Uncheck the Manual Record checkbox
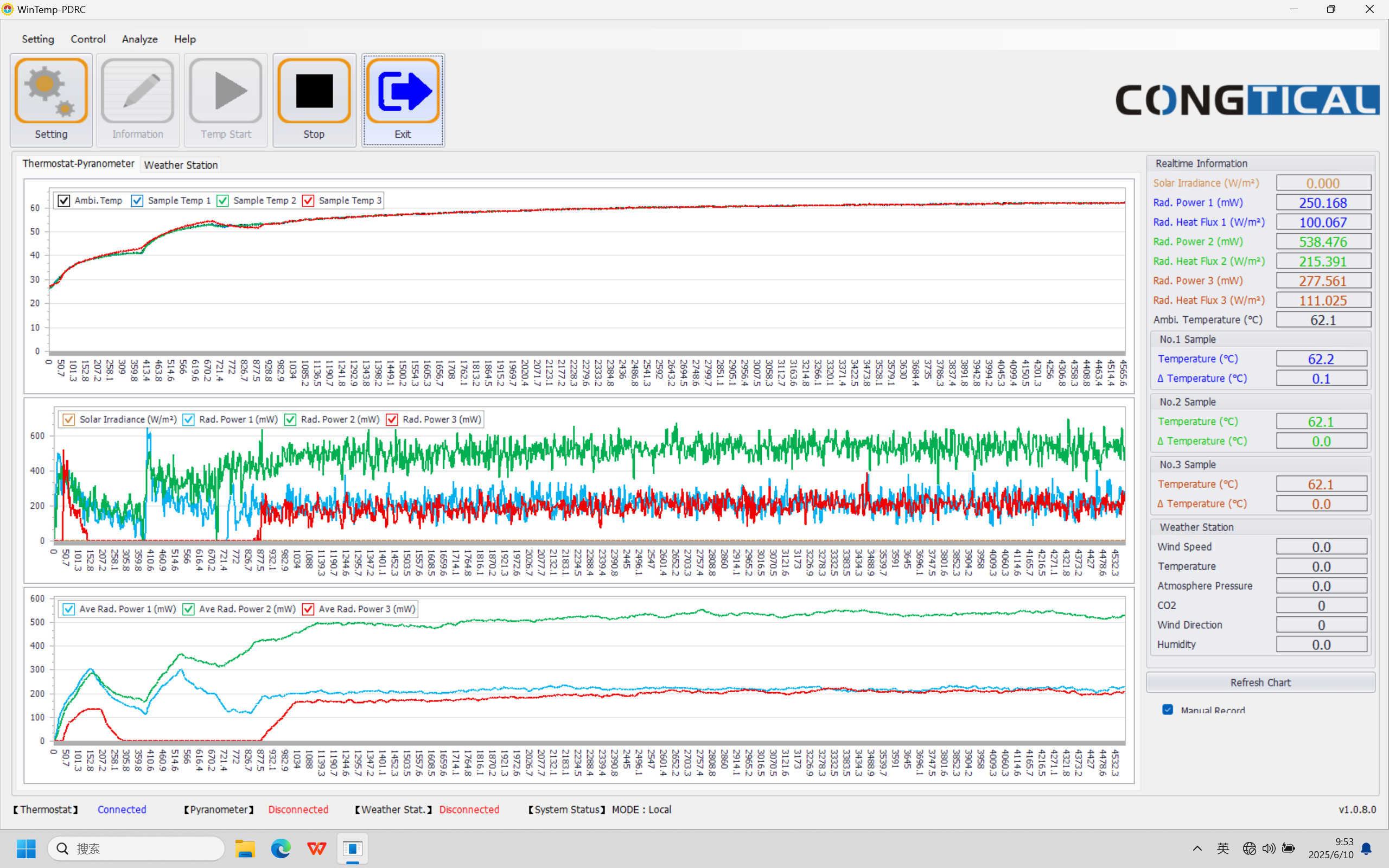Viewport: 1389px width, 868px height. pyautogui.click(x=1168, y=710)
